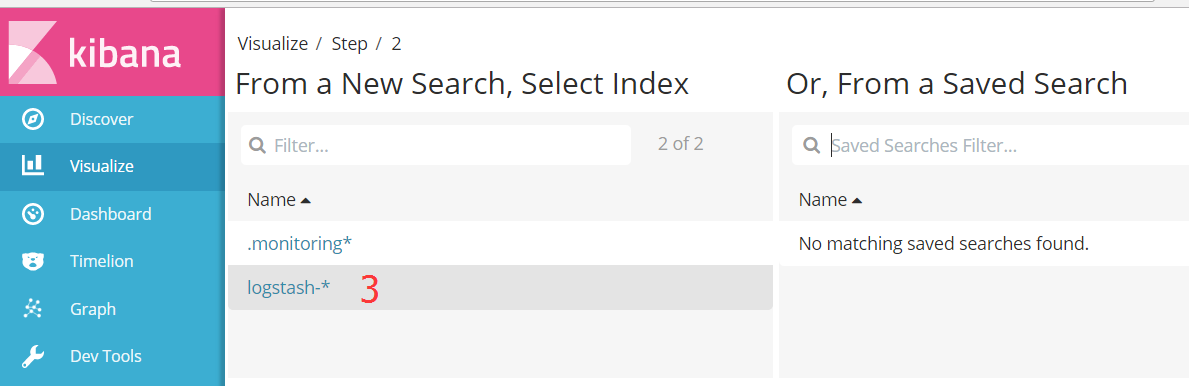The image size is (1189, 386).
Task: Click the Discover compass icon
Action: [33, 119]
